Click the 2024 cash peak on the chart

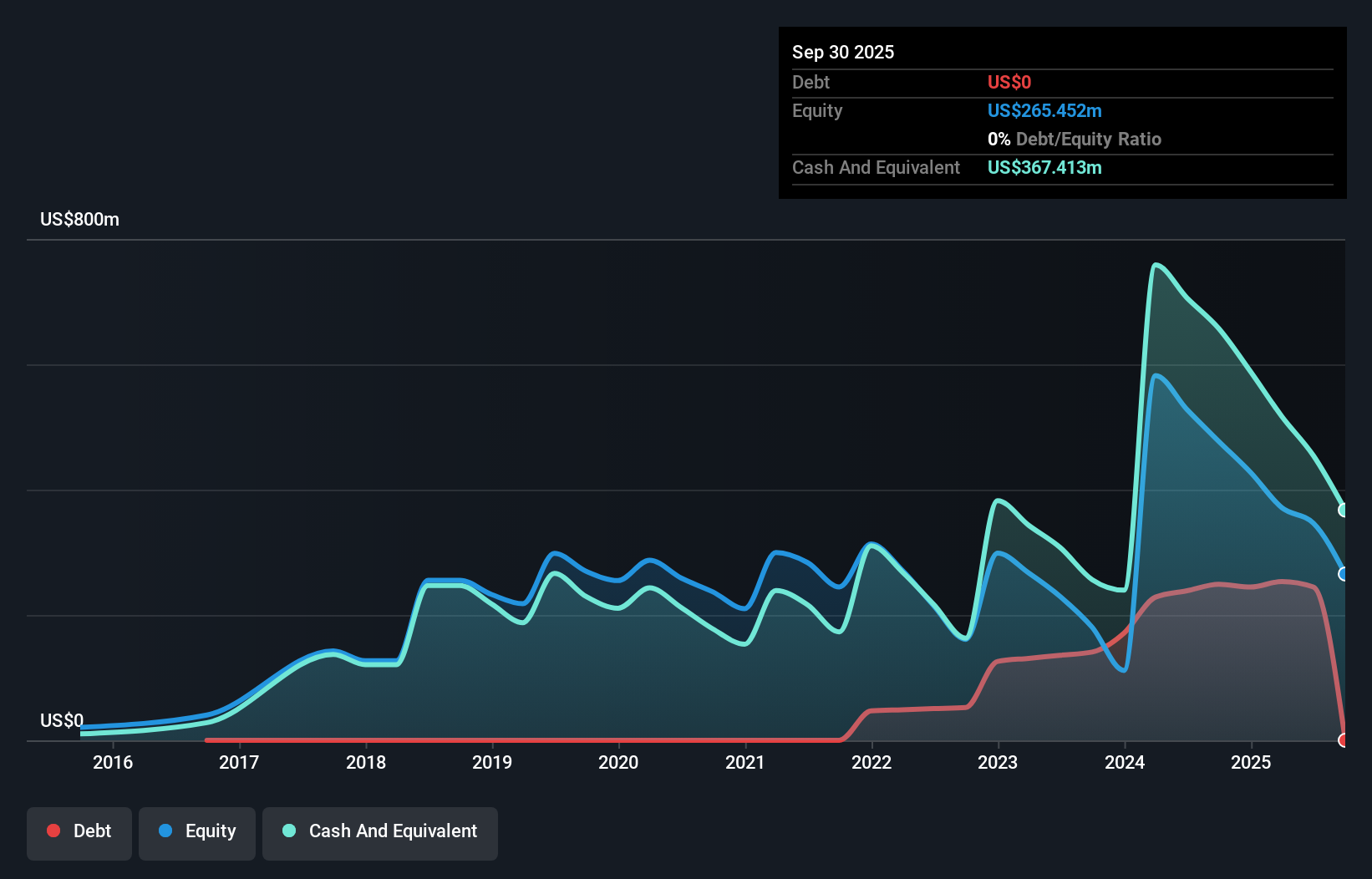pyautogui.click(x=1157, y=264)
